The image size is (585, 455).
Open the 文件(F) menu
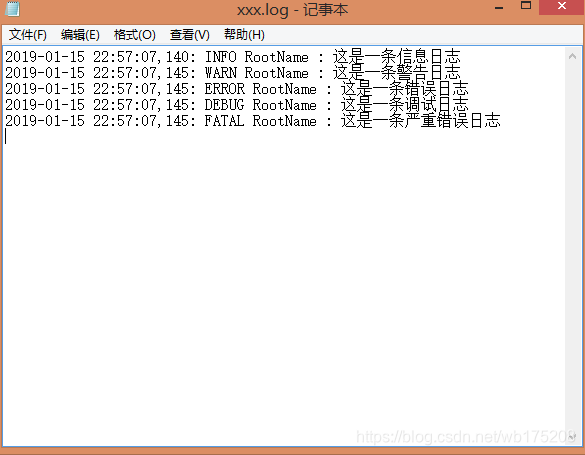tap(28, 35)
